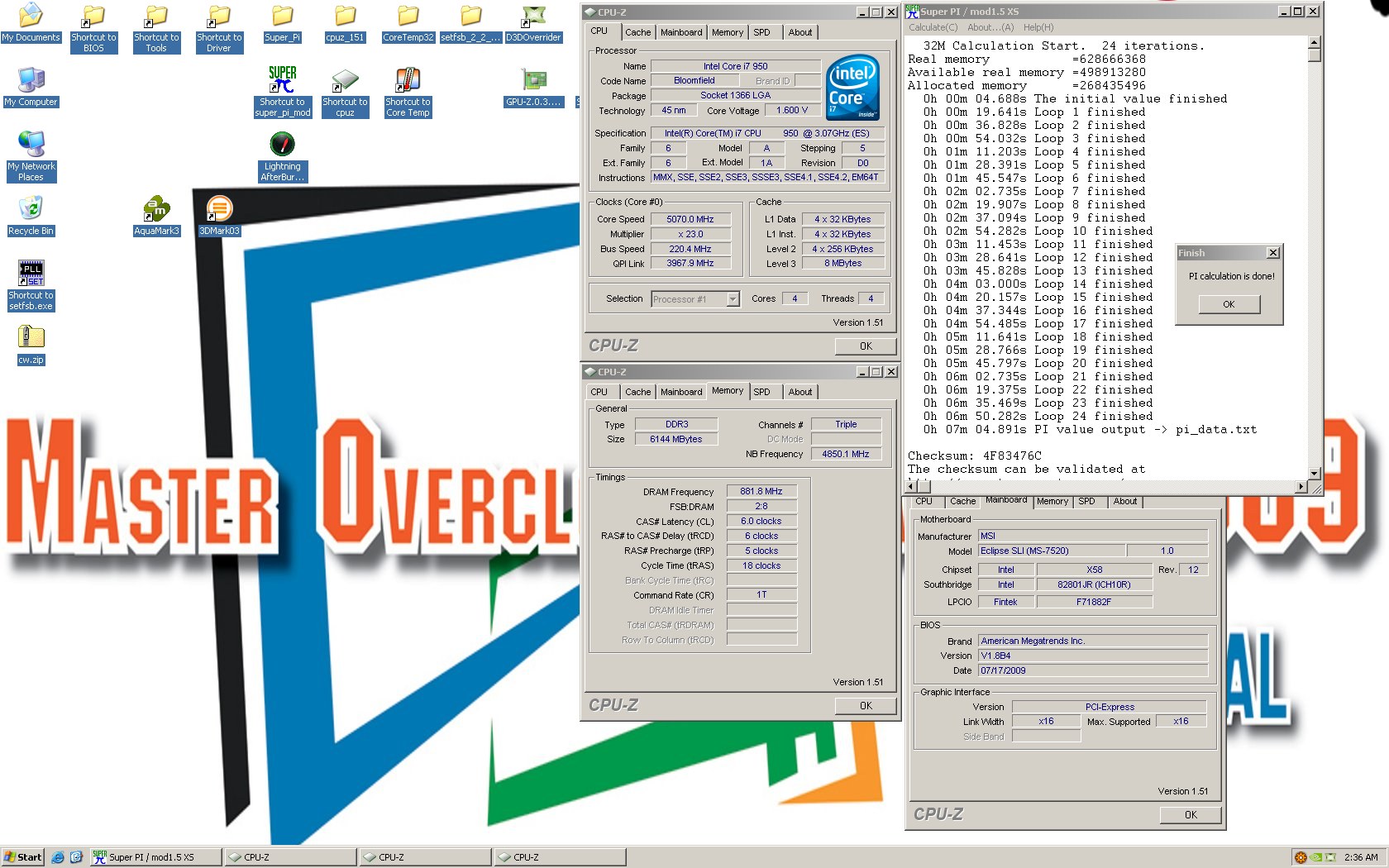Select CPU tab in Memory CPU-Z window
1389x868 pixels.
click(x=599, y=392)
